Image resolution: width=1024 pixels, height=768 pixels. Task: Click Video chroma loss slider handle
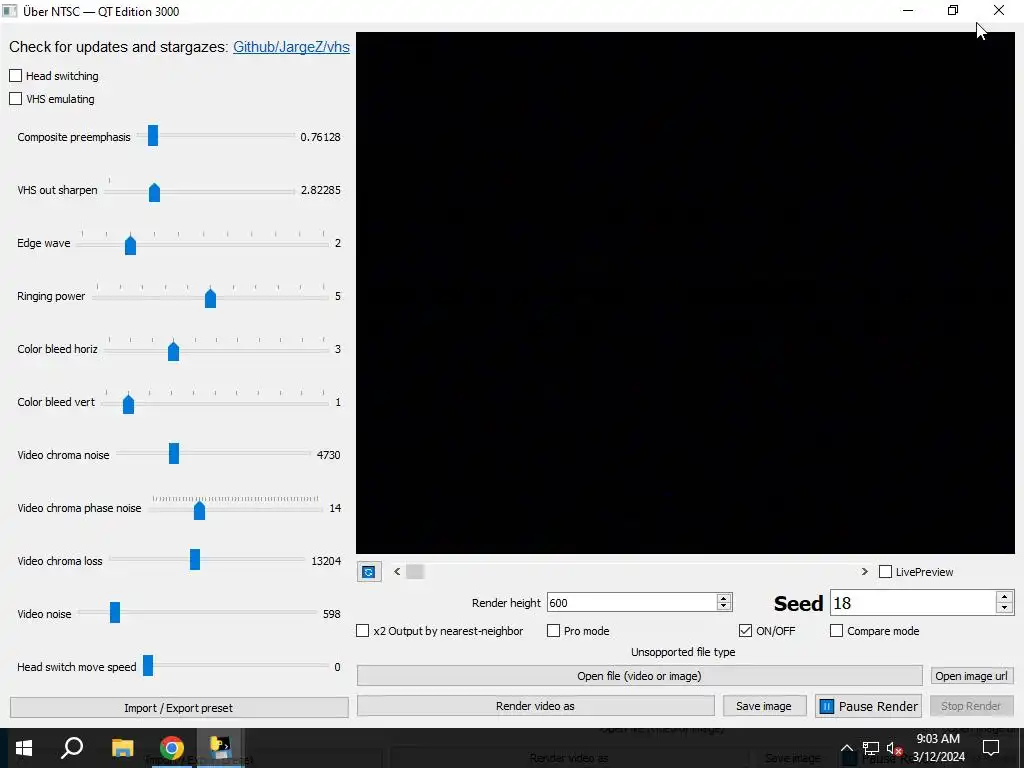[195, 559]
